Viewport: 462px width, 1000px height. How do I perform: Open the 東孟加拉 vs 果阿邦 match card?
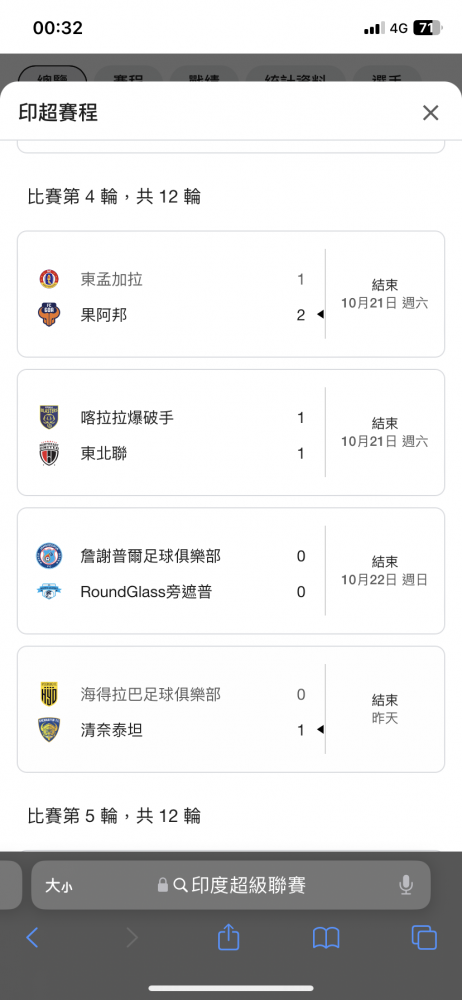230,294
